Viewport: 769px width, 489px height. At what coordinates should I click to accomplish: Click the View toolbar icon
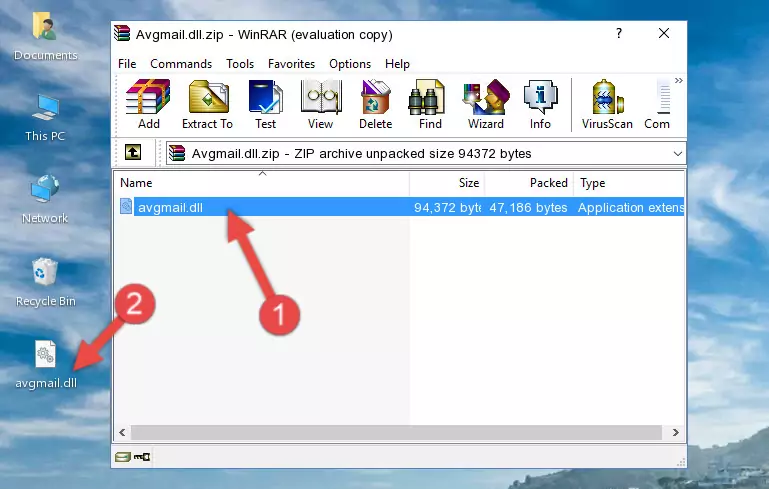pos(321,104)
